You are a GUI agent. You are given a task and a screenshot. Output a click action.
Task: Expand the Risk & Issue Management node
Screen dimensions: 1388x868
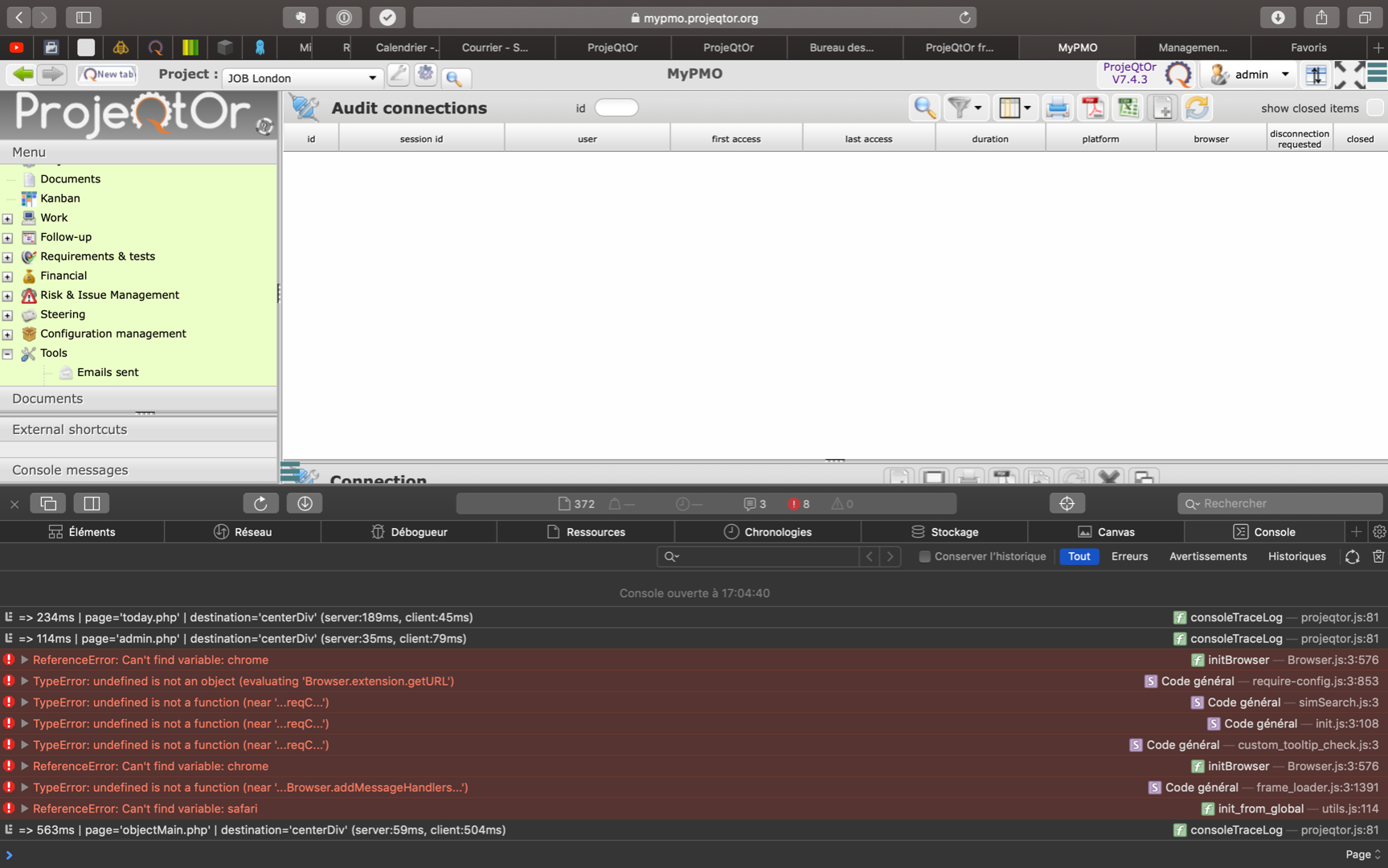[7, 296]
